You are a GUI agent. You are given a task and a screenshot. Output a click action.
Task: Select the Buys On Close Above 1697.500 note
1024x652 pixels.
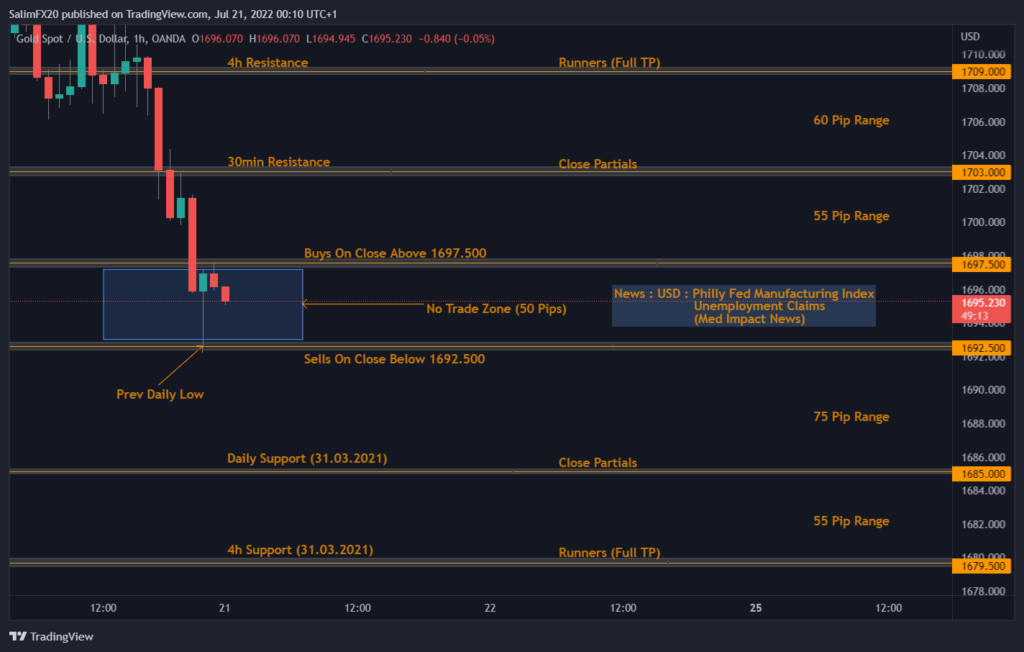tap(394, 253)
